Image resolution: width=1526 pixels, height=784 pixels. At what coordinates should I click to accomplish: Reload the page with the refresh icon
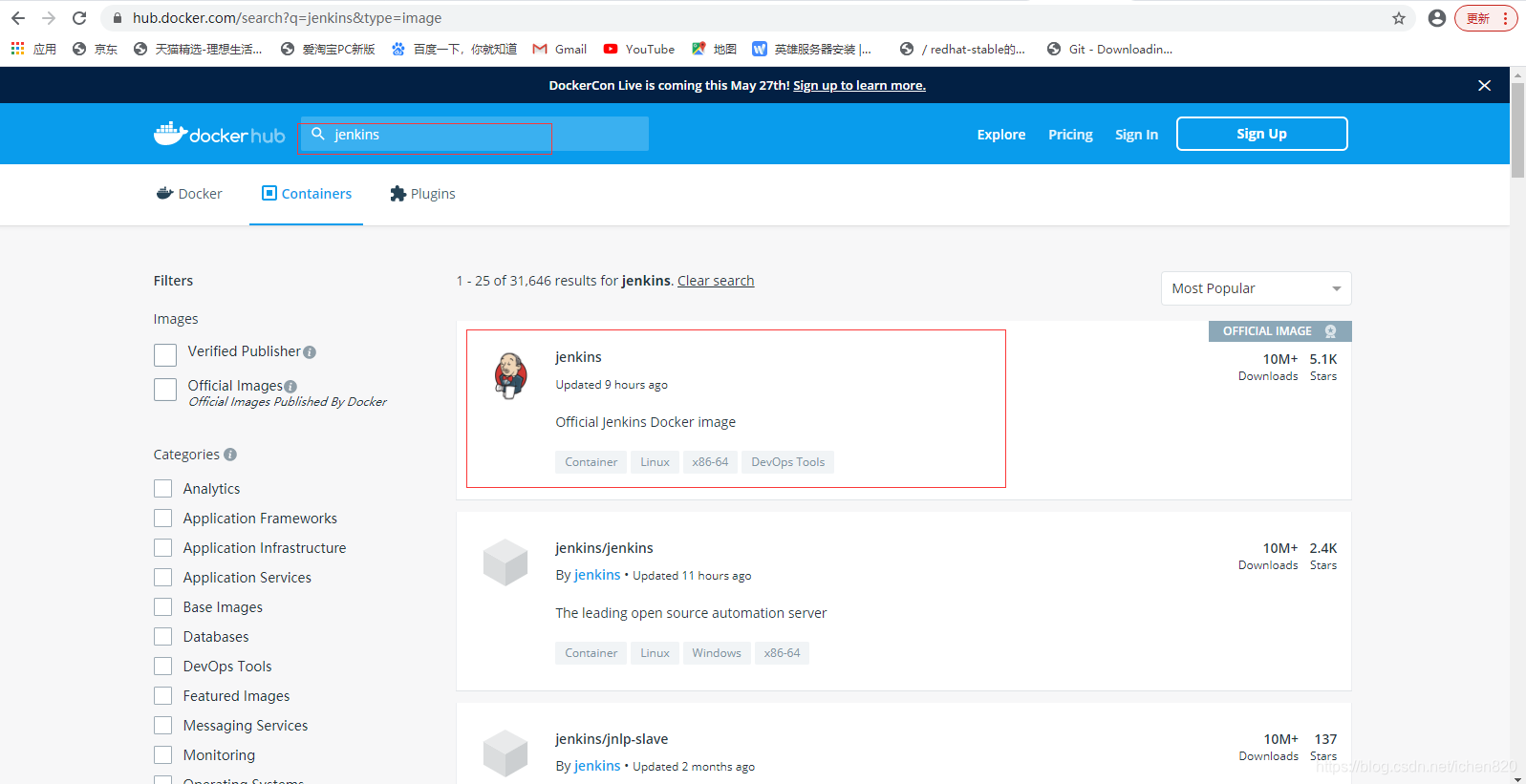click(79, 18)
